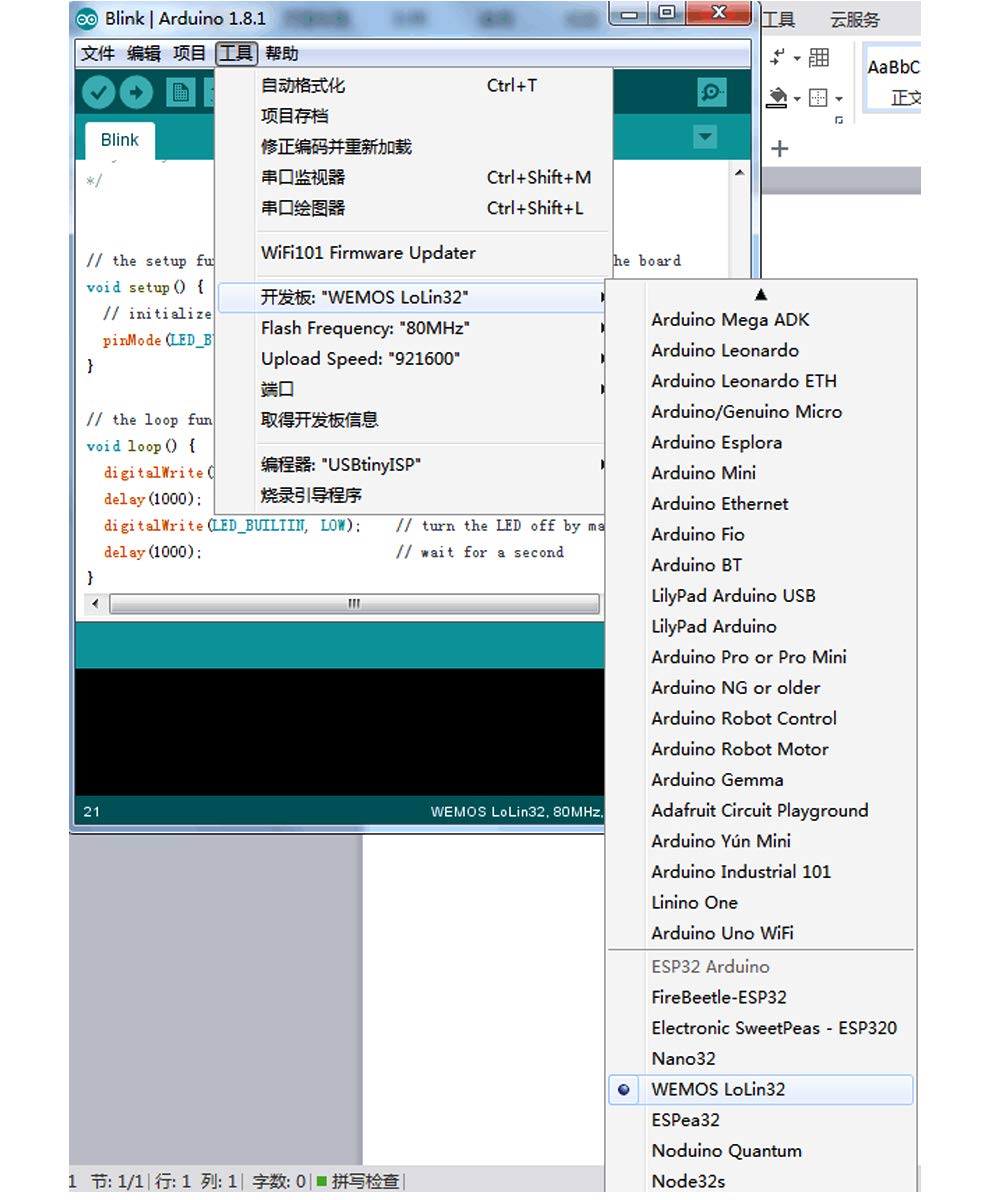This screenshot has height=1200, width=1000.
Task: Click the borders icon in Word ribbon
Action: click(818, 97)
